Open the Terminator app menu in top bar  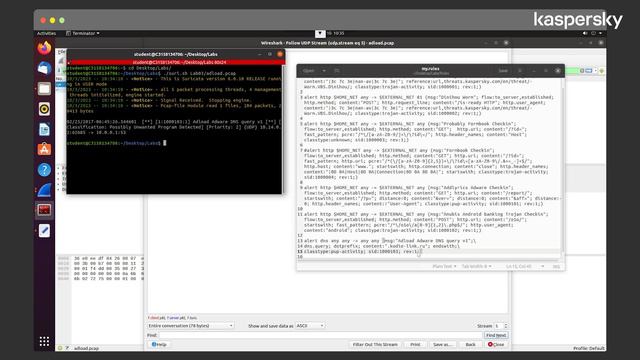[x=83, y=33]
